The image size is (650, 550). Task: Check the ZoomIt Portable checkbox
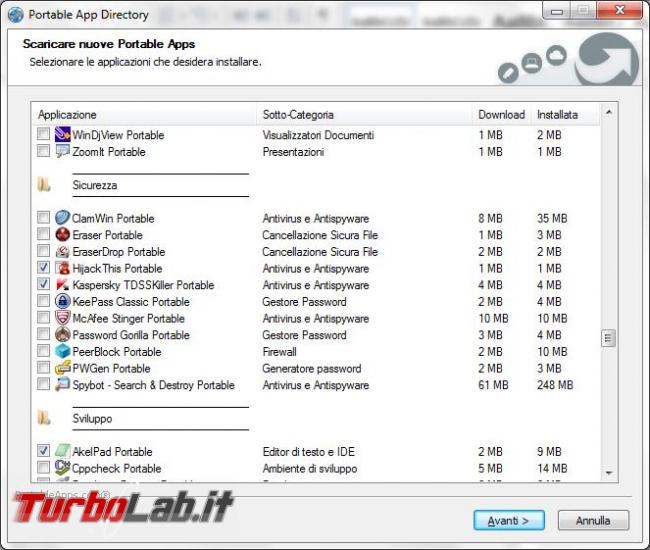[x=43, y=150]
